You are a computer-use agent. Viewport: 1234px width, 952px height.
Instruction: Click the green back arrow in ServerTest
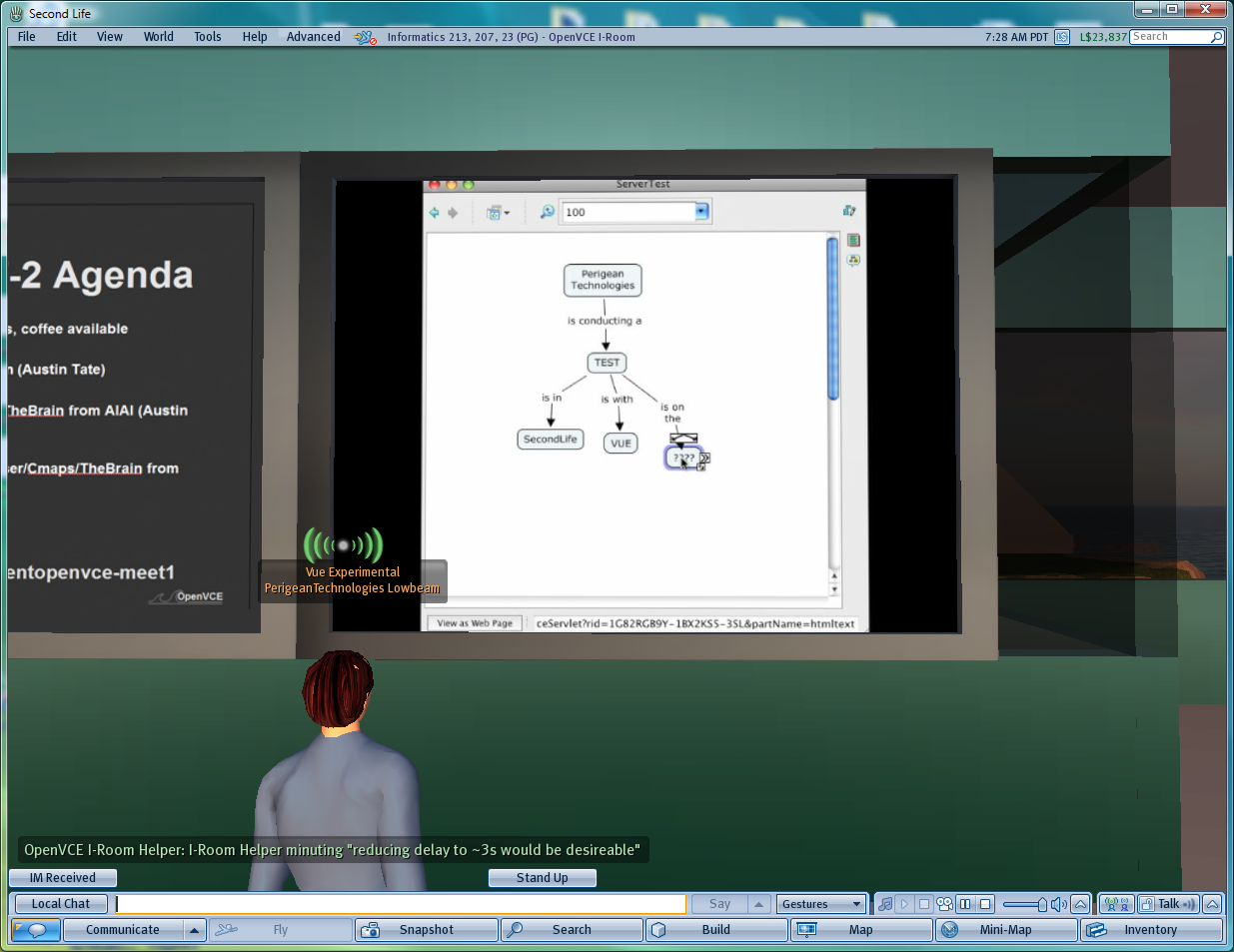click(435, 213)
